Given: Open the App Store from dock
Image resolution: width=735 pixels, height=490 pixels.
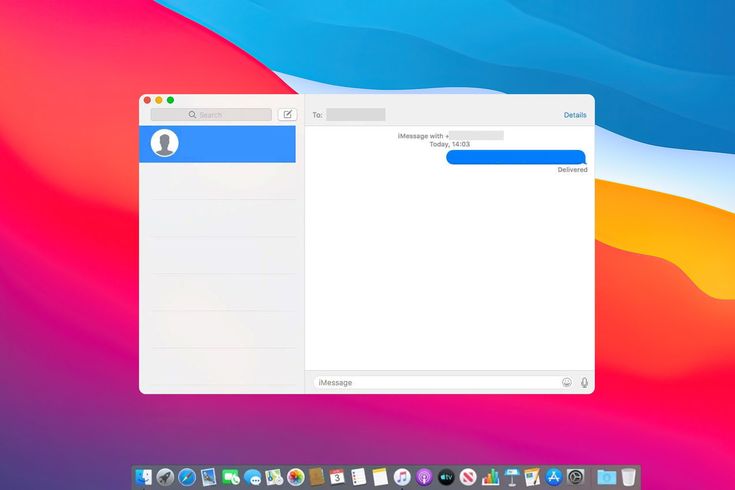Looking at the screenshot, I should tap(554, 477).
